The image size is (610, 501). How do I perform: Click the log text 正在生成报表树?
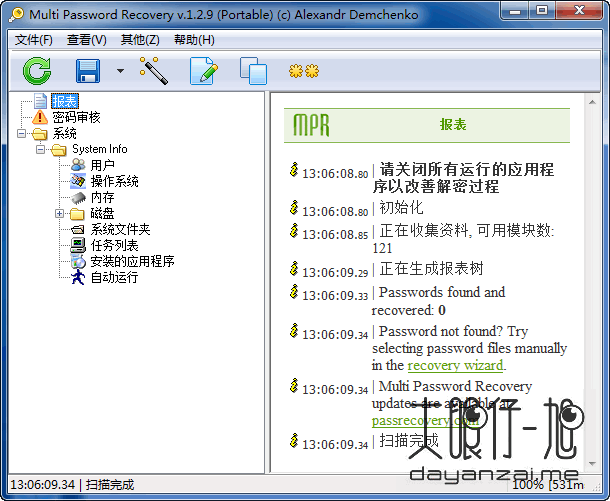click(431, 268)
